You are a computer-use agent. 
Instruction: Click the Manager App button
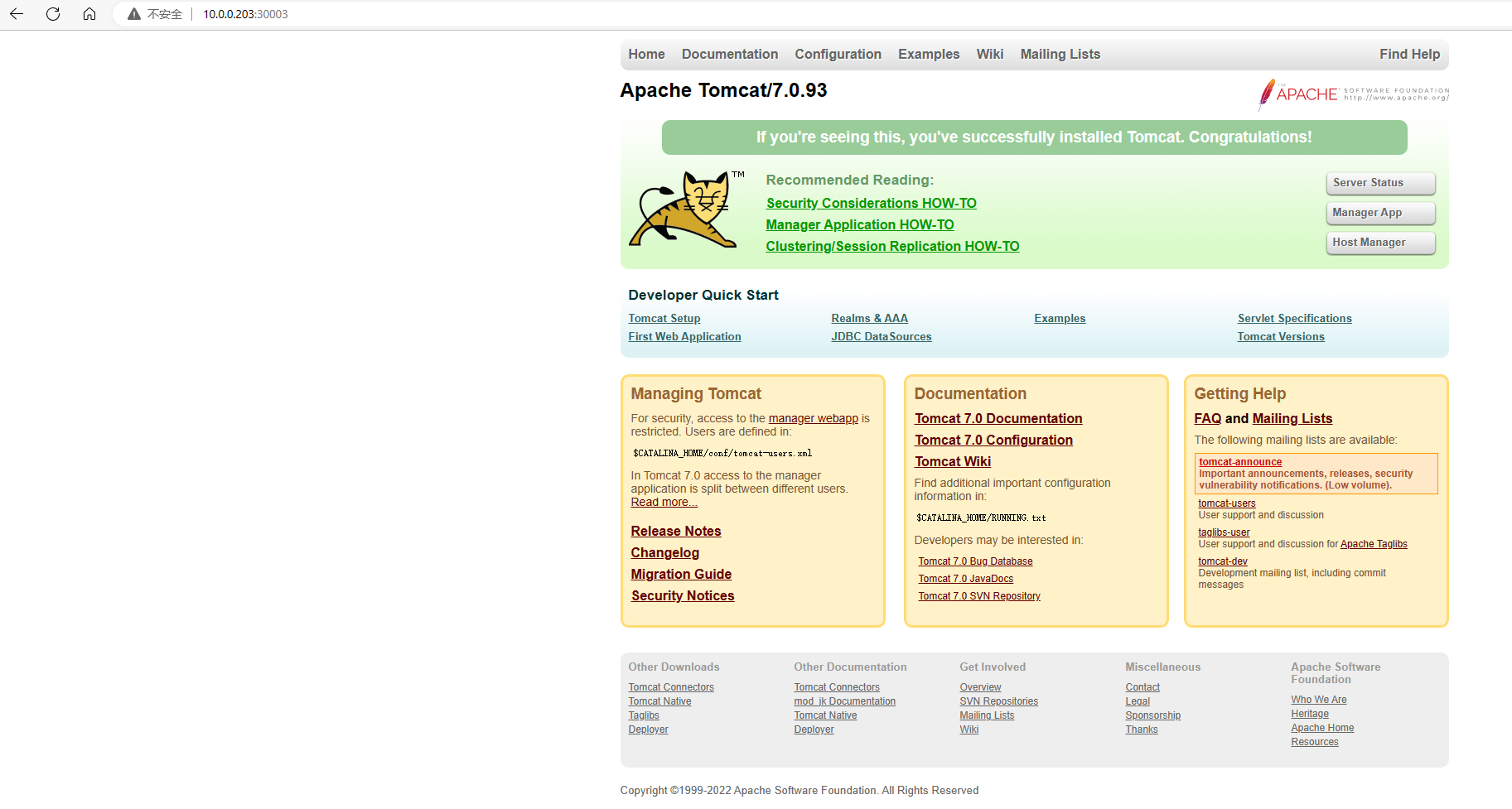coord(1380,213)
